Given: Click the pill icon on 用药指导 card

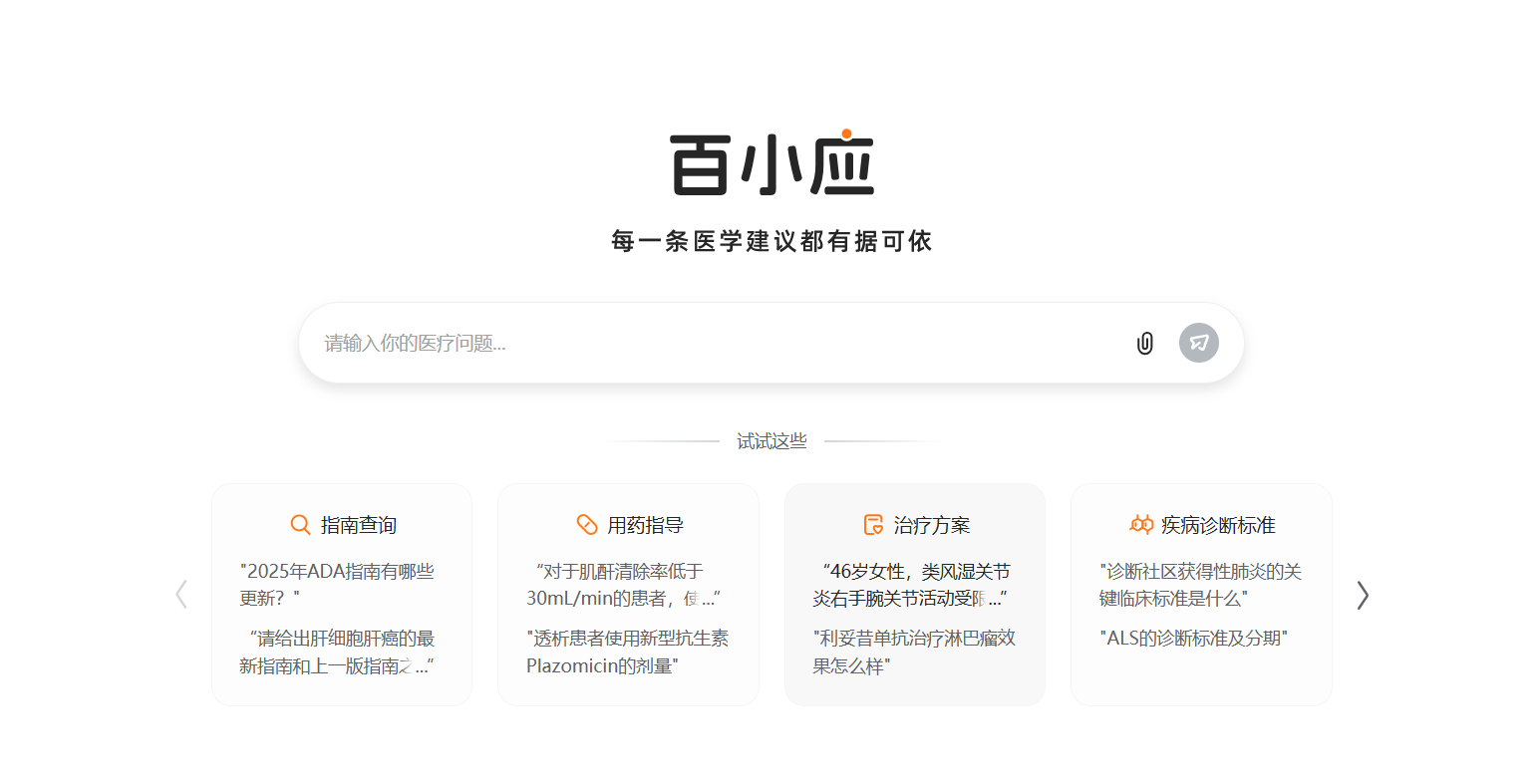Looking at the screenshot, I should tap(585, 524).
